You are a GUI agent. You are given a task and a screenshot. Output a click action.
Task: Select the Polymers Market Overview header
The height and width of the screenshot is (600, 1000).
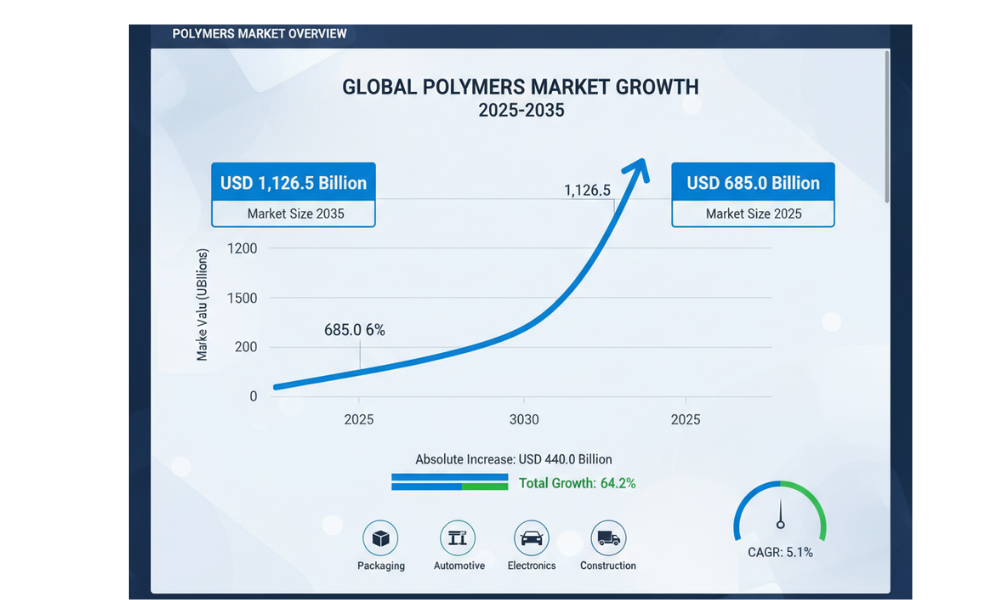click(x=259, y=34)
